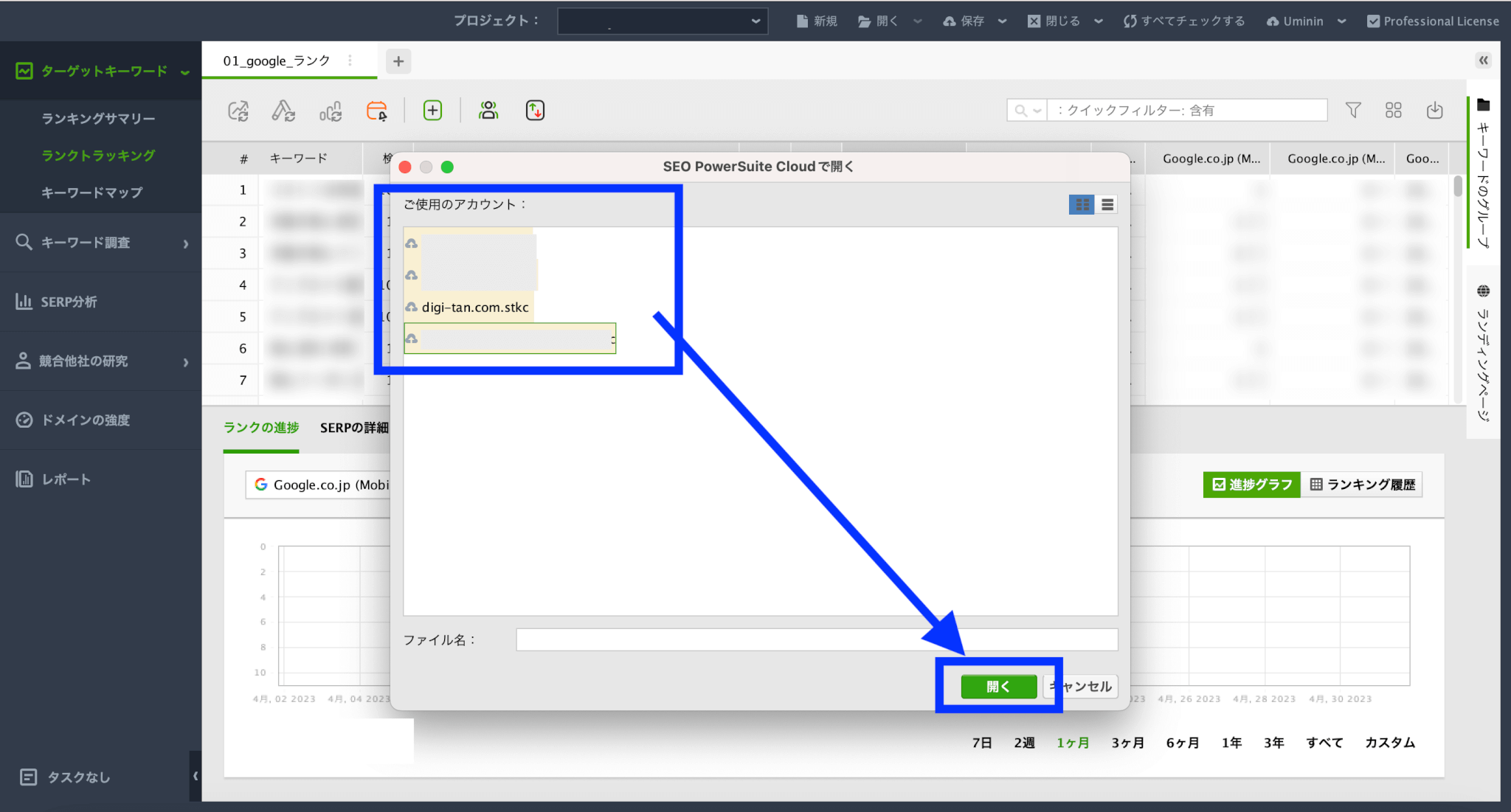The image size is (1511, 812).
Task: Click the update rankings icon in toolbar
Action: point(238,111)
